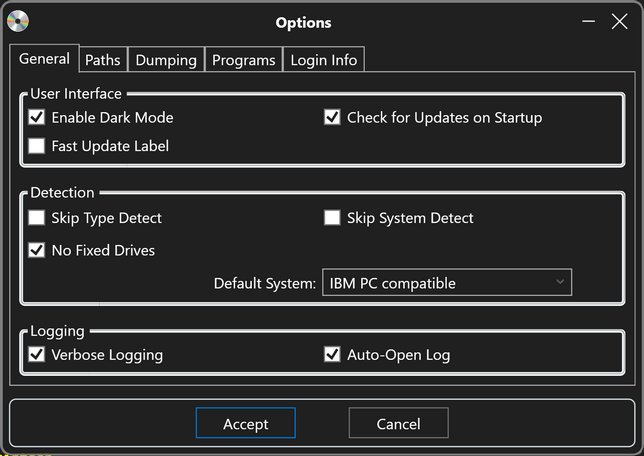Toggle Check for Updates on Startup

(332, 117)
